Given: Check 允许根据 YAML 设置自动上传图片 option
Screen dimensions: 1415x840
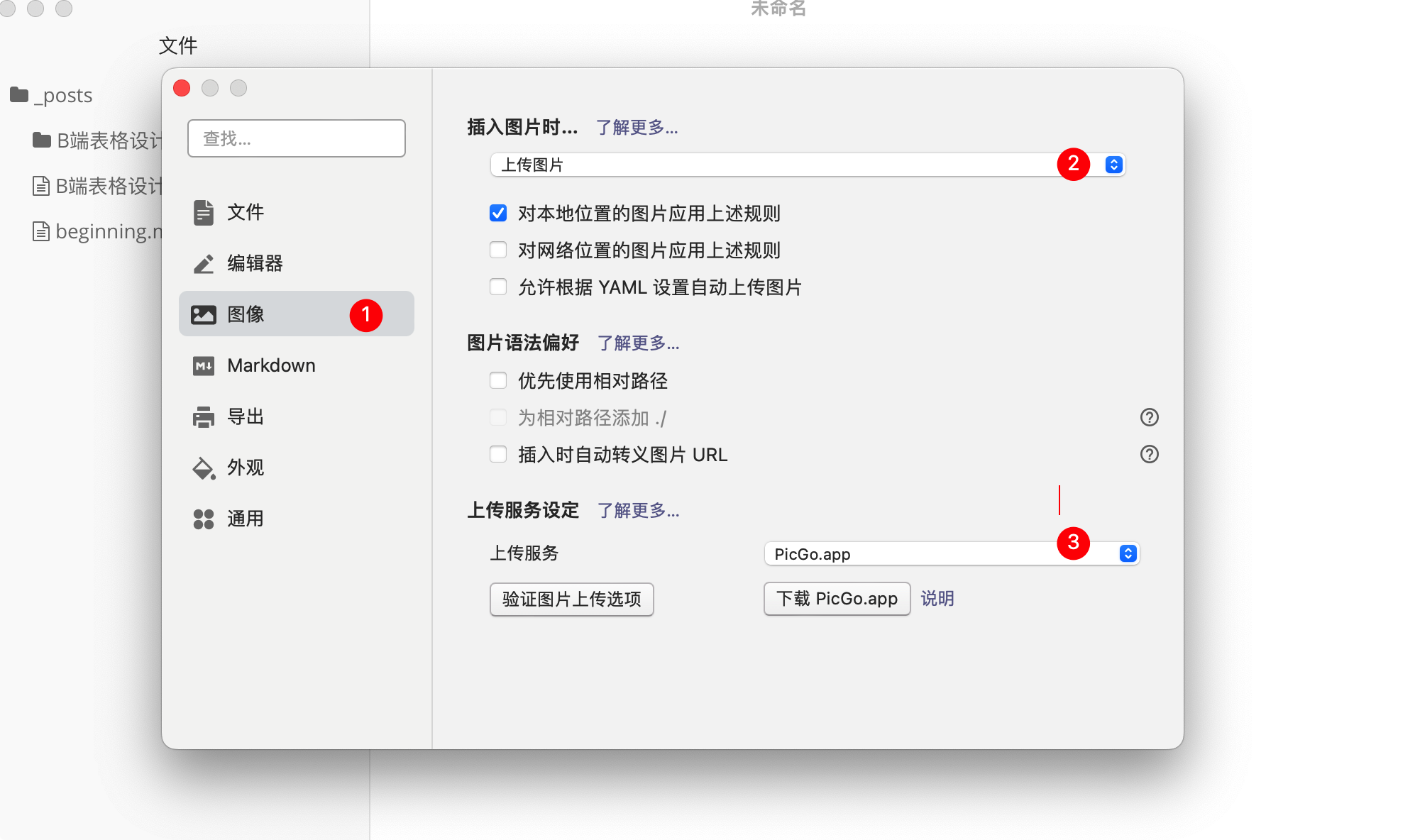Looking at the screenshot, I should [498, 287].
